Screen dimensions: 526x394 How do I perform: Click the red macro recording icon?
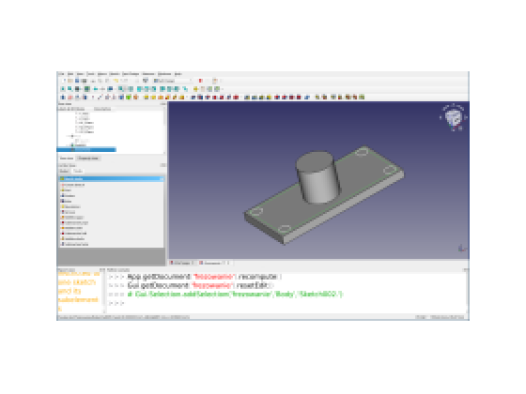coord(200,81)
